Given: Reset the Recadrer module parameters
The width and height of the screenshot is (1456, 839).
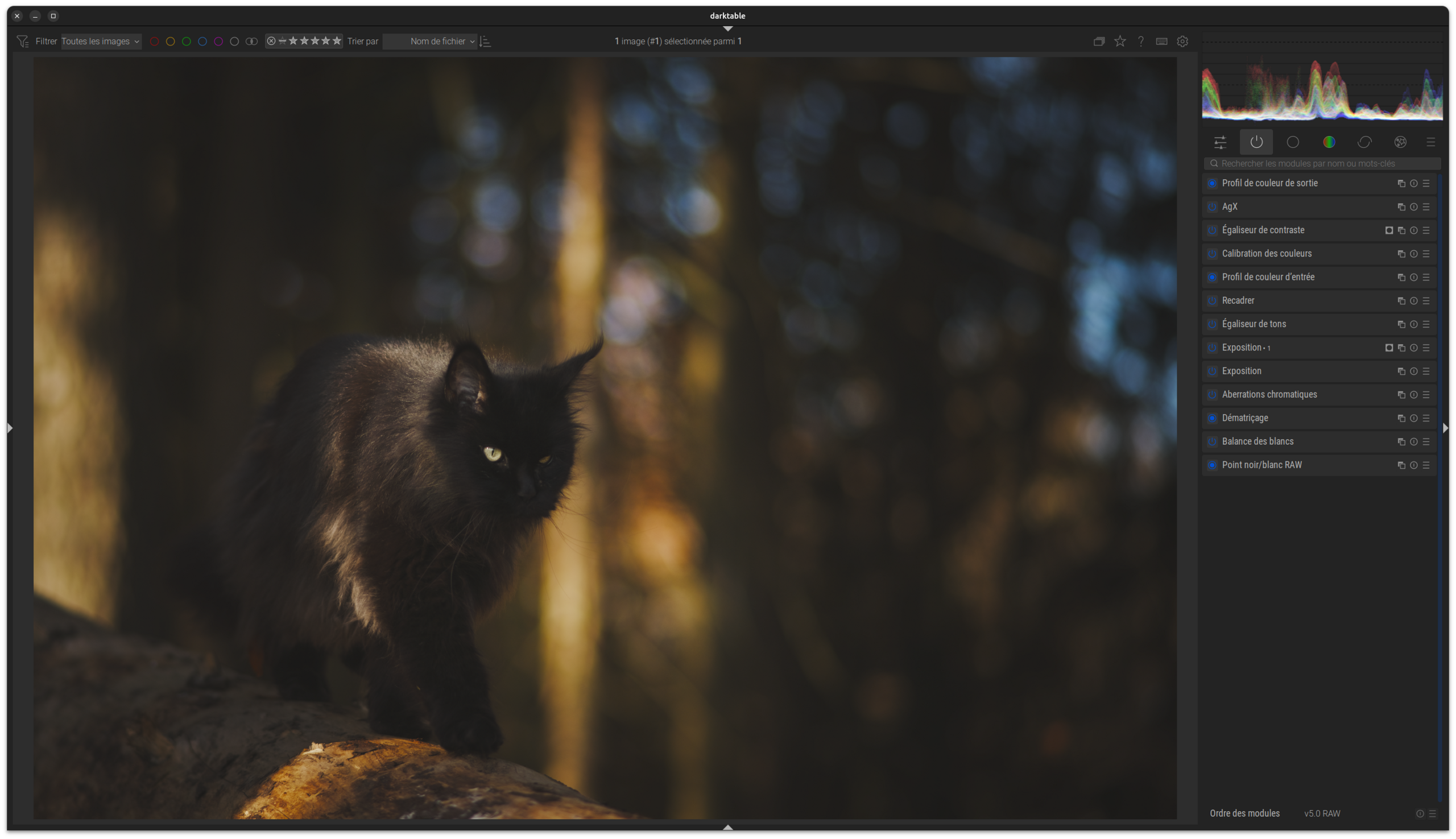Looking at the screenshot, I should point(1413,301).
